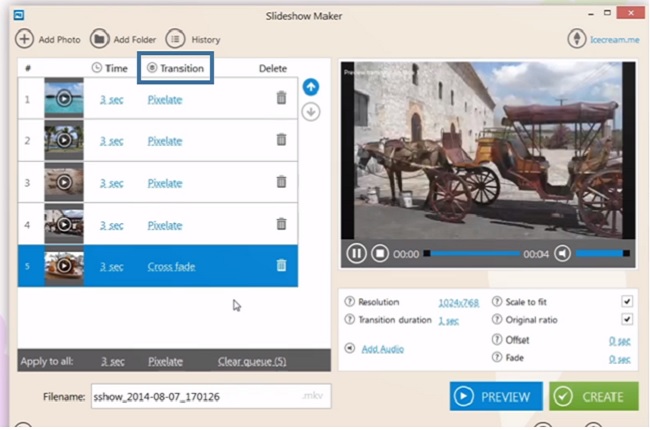Change the 1024x768 resolution value

458,303
